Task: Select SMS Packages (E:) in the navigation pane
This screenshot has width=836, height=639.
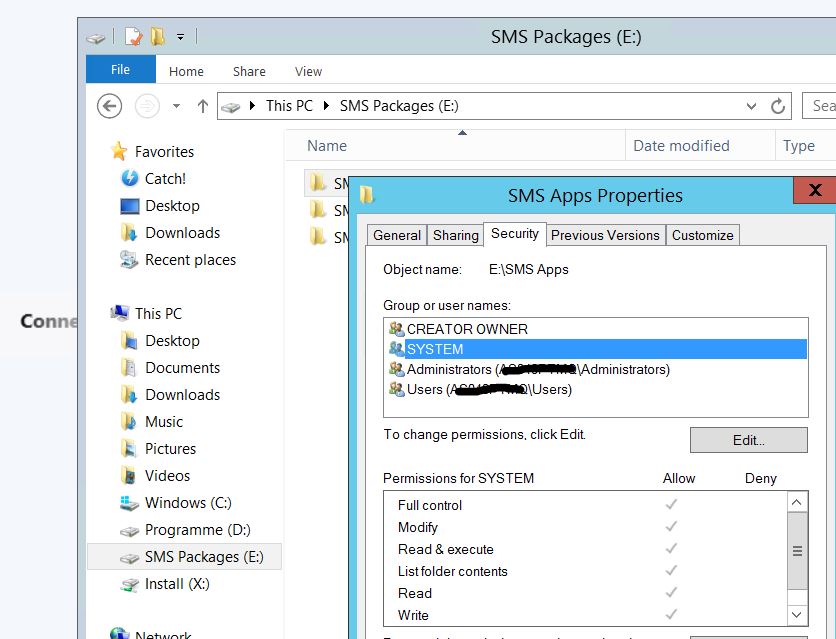Action: (x=204, y=557)
